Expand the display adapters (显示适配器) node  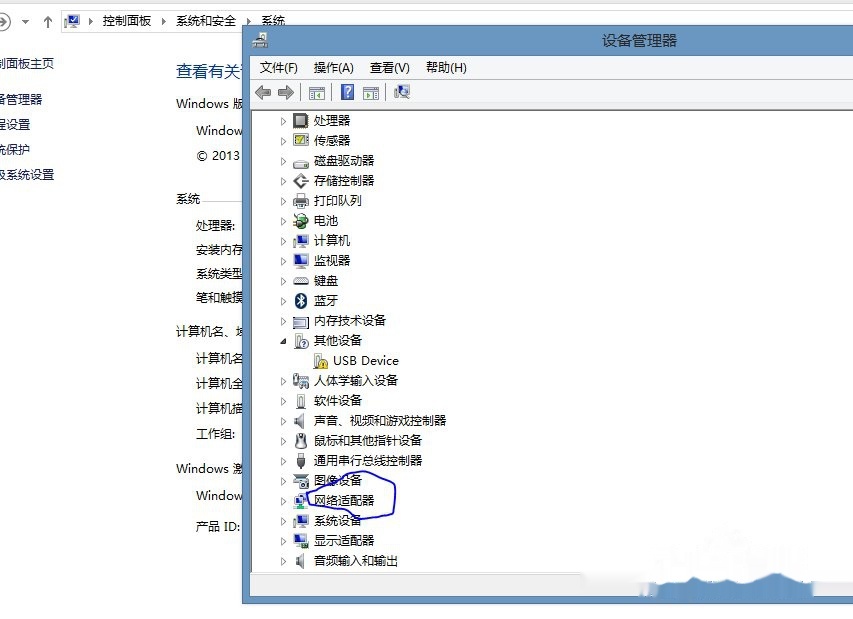coord(284,541)
